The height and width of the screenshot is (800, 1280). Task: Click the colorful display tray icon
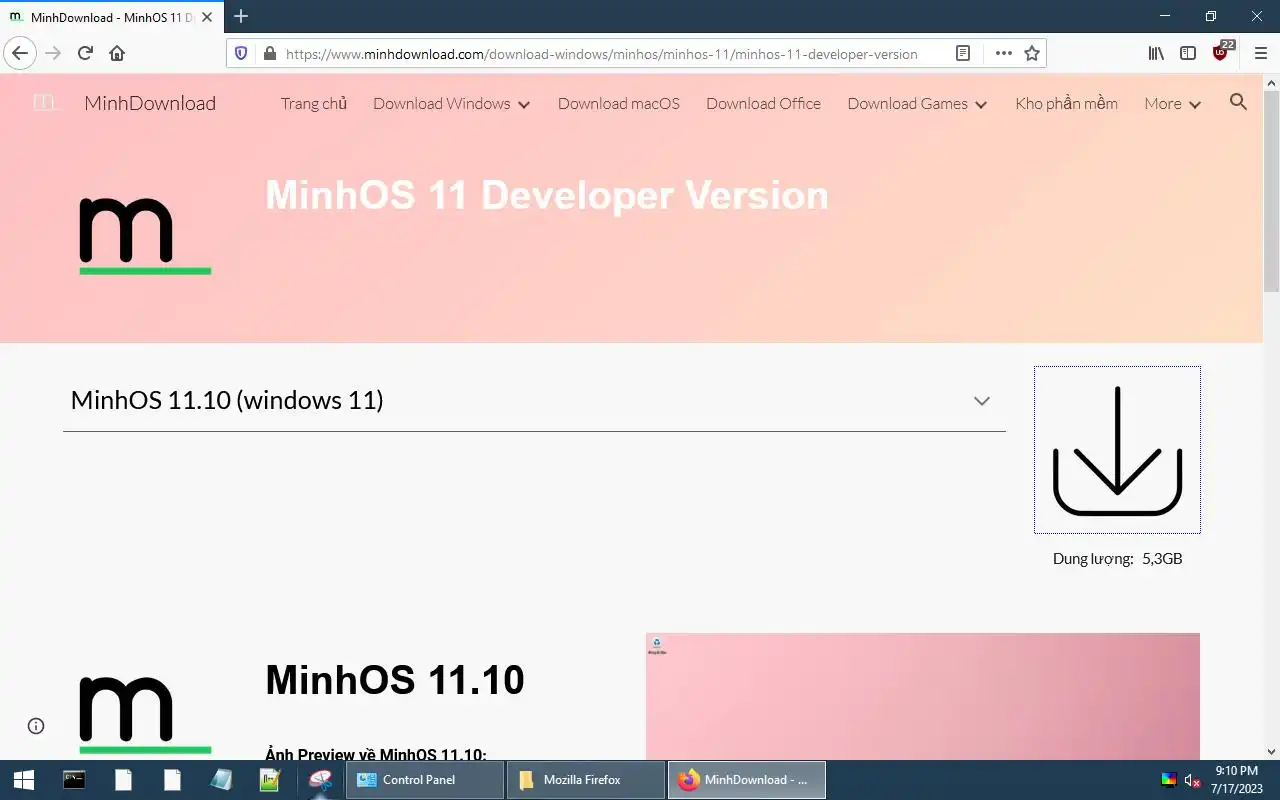[1168, 780]
